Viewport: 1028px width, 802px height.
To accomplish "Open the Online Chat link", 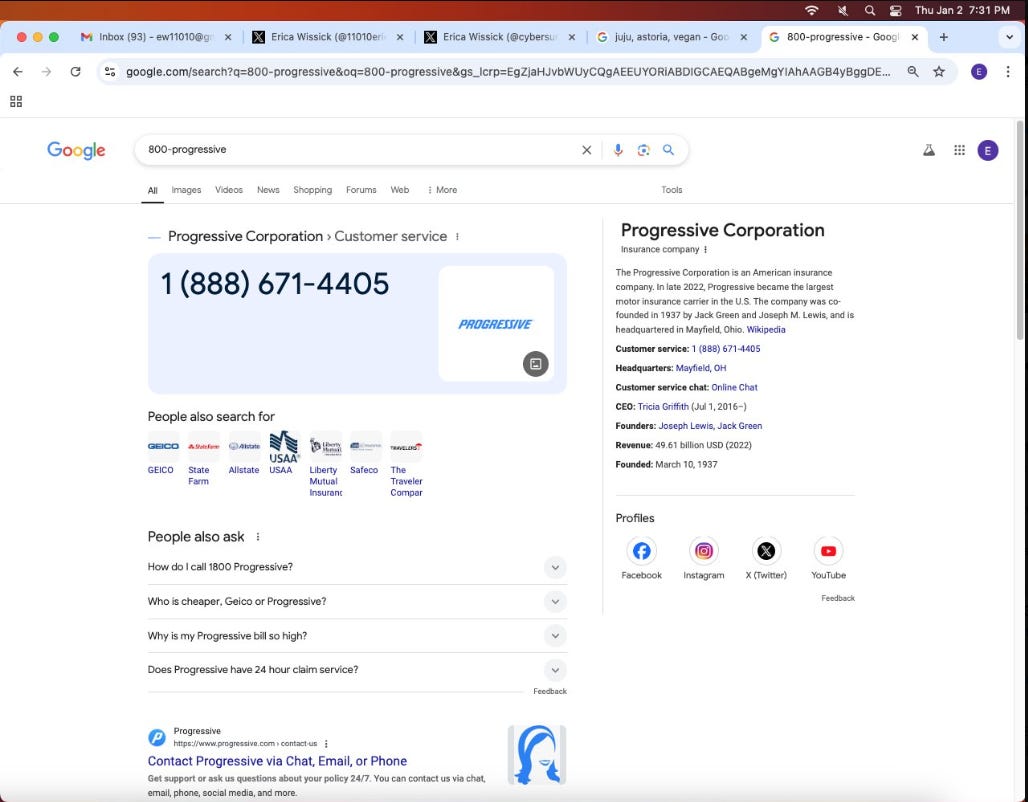I will click(734, 388).
